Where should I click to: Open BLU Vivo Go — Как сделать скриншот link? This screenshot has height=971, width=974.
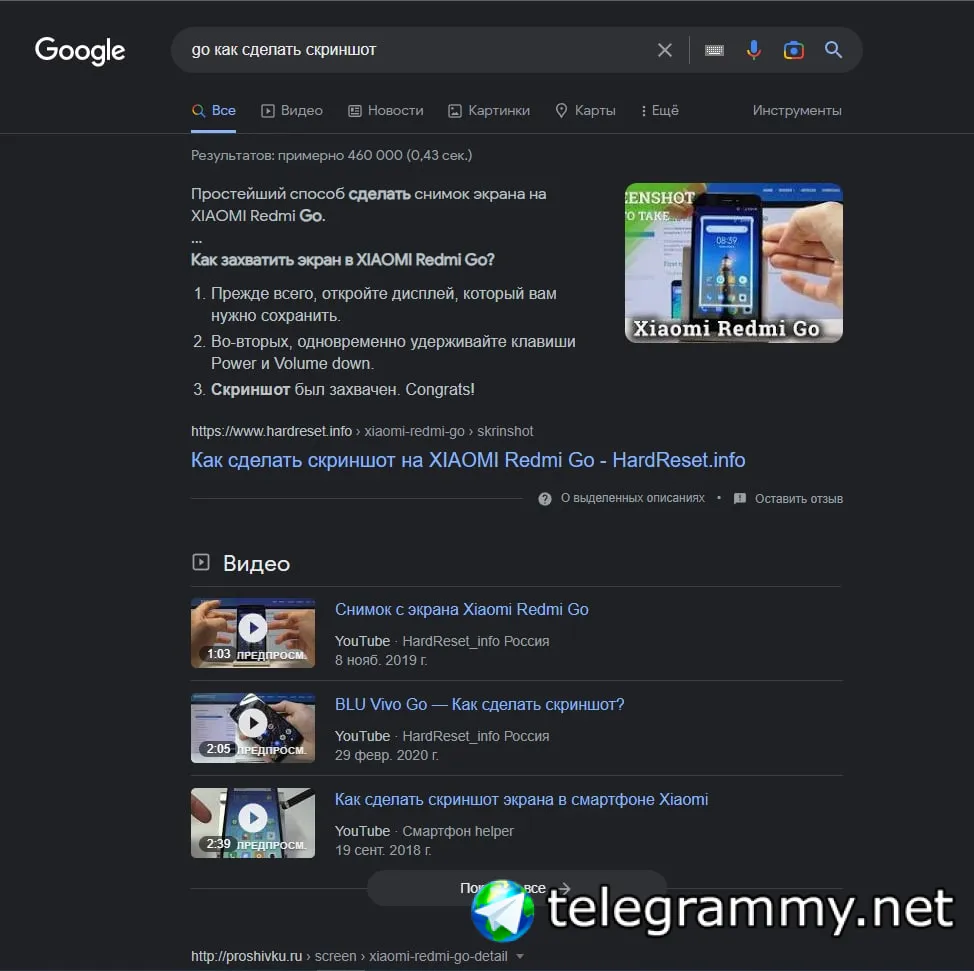coord(480,704)
